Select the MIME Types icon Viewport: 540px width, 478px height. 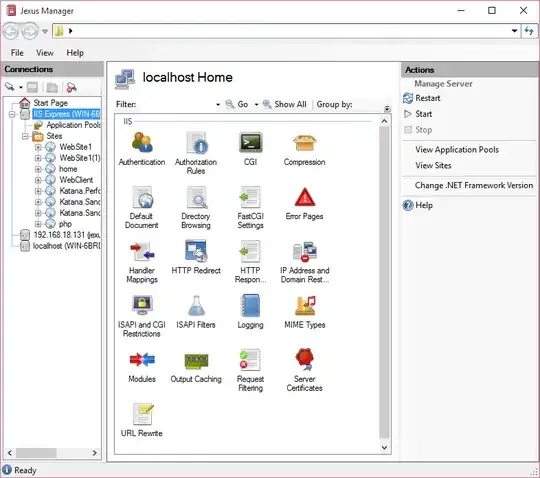pyautogui.click(x=304, y=305)
